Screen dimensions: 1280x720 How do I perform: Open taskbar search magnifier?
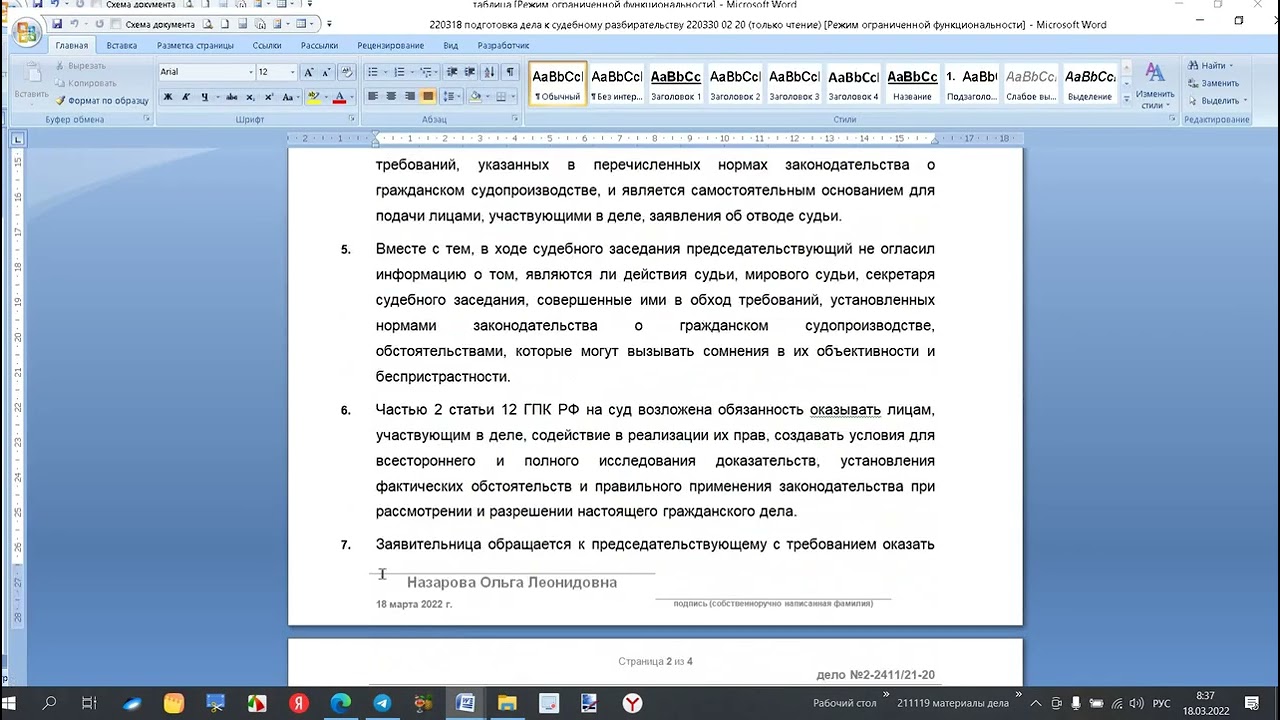click(x=49, y=703)
